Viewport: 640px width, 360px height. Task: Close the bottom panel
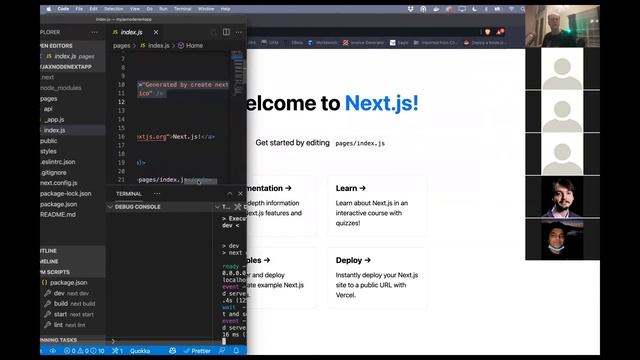[240, 193]
